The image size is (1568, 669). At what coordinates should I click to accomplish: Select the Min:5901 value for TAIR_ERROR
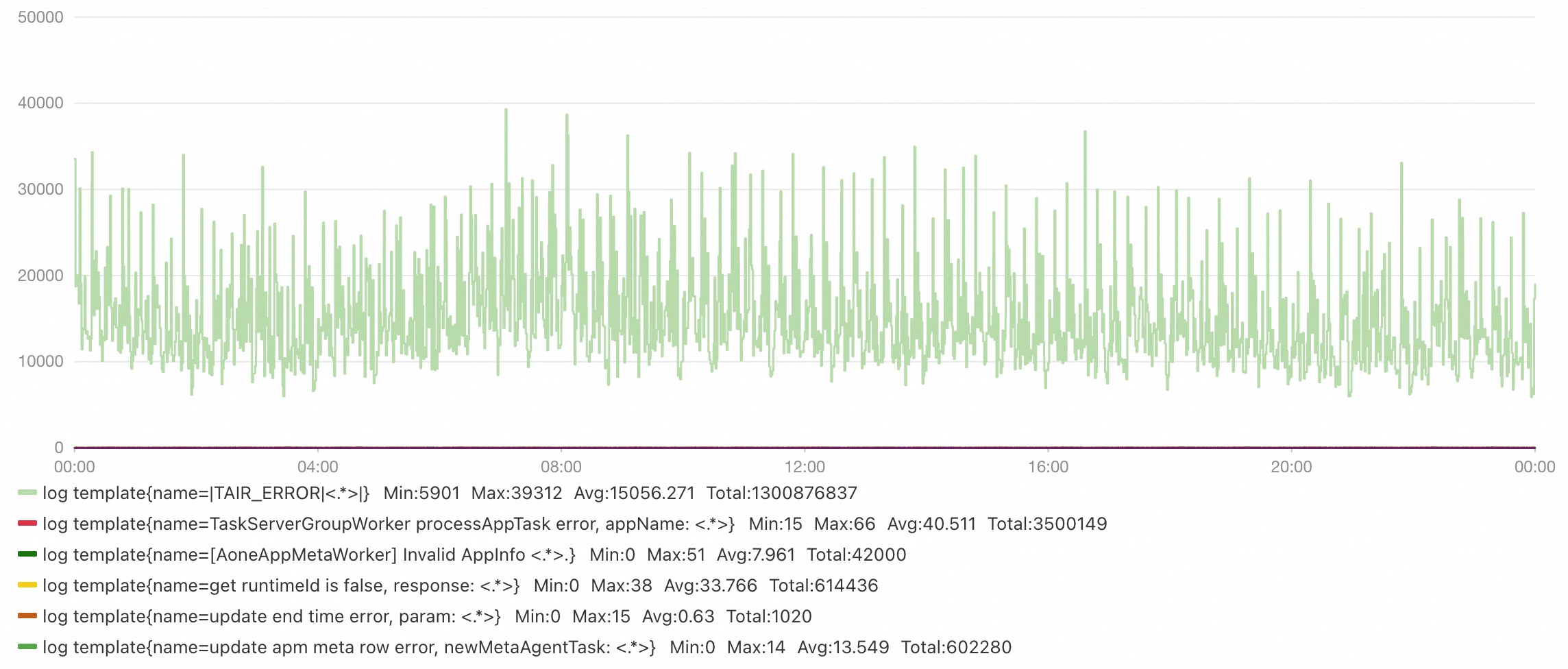pos(421,493)
